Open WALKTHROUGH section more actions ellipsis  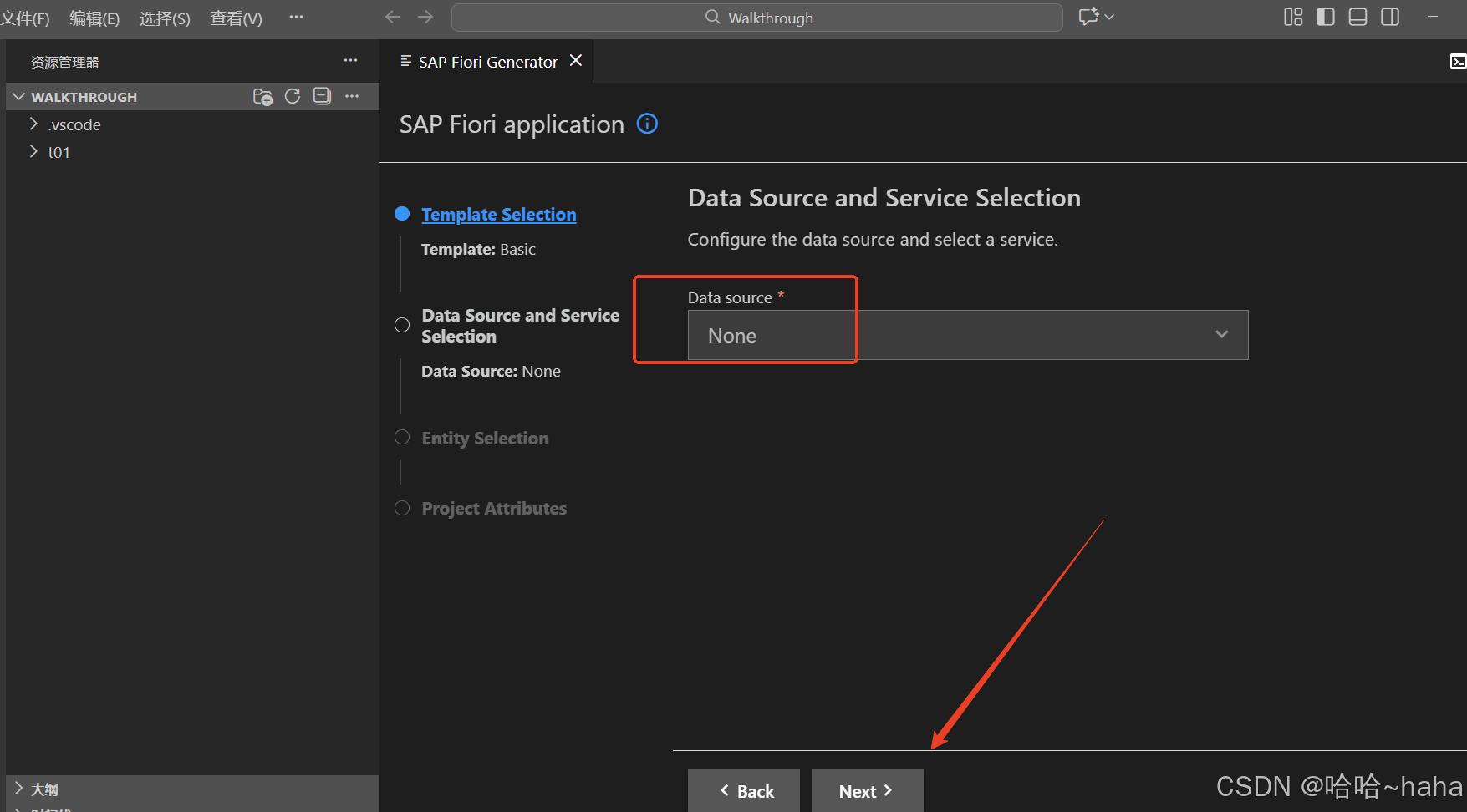(x=352, y=96)
